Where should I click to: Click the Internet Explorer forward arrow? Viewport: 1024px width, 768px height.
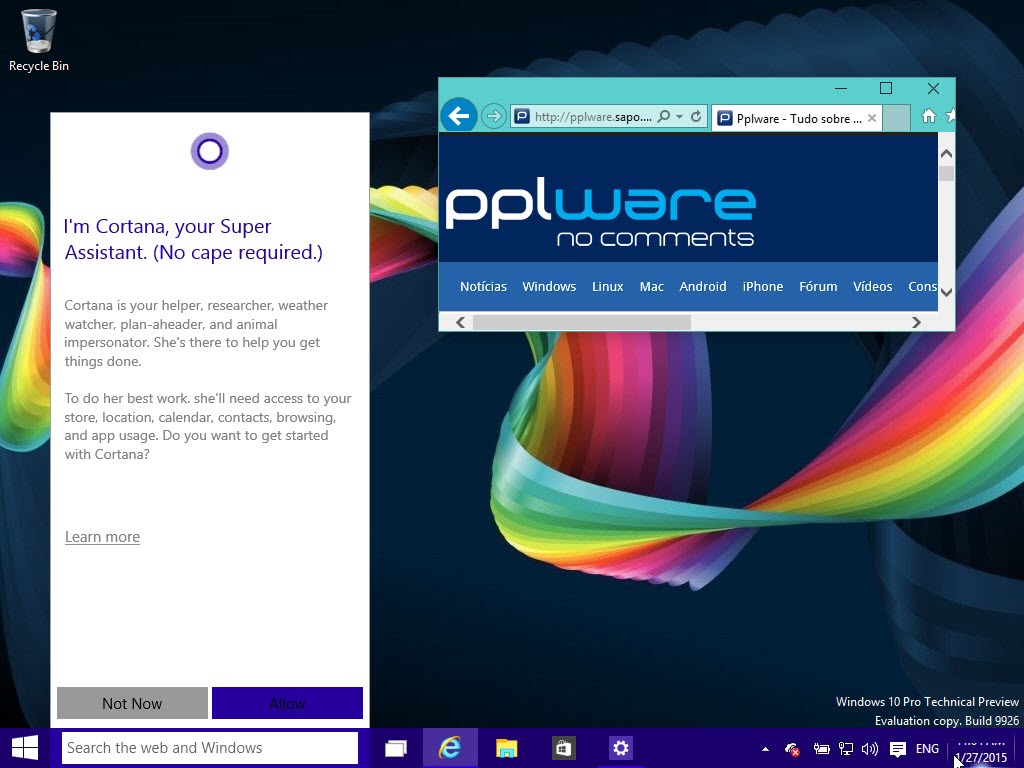[x=494, y=117]
